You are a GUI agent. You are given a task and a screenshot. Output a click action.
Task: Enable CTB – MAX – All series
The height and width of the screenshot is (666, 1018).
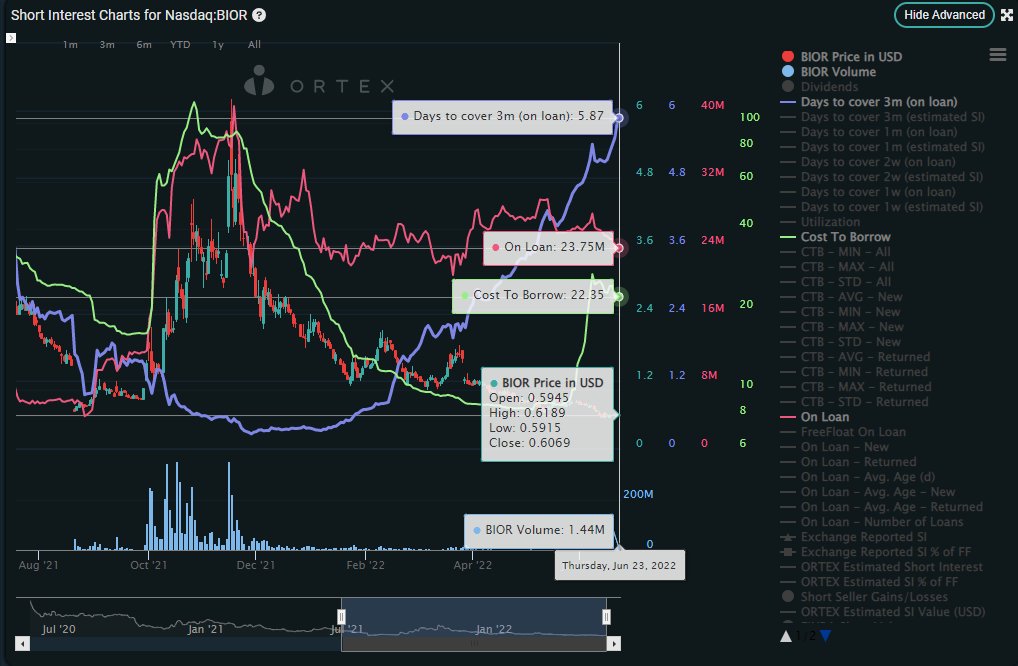tap(838, 267)
